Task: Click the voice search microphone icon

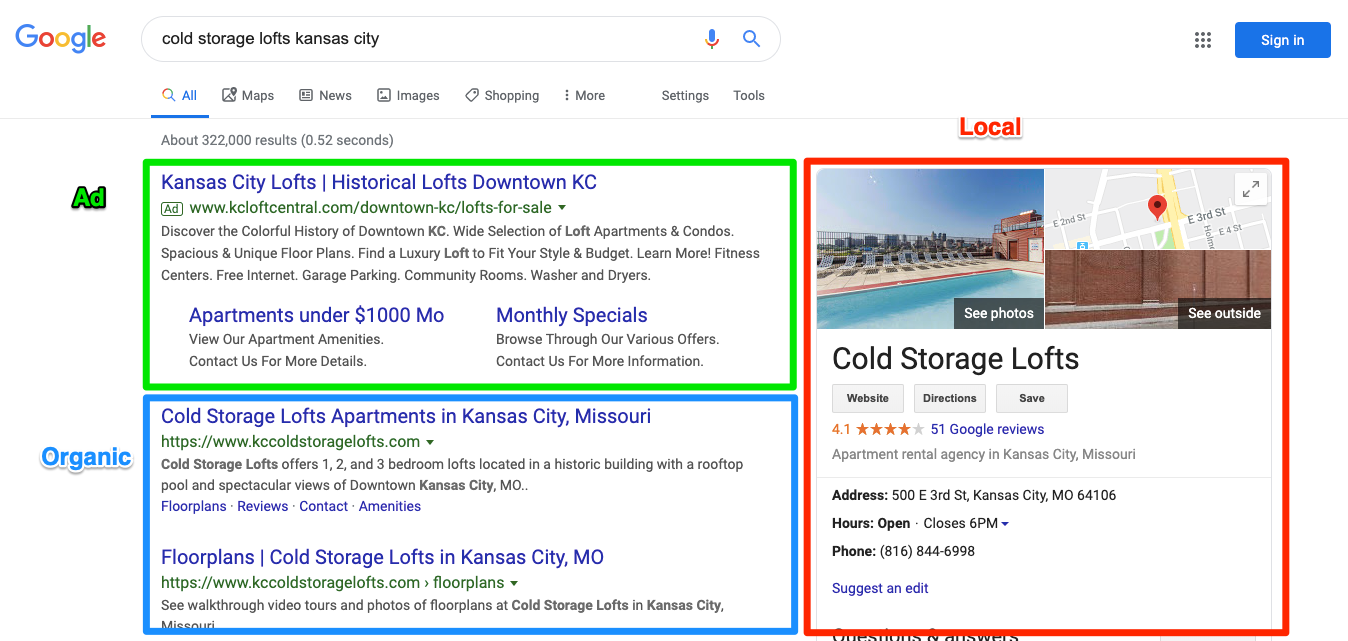Action: pos(712,39)
